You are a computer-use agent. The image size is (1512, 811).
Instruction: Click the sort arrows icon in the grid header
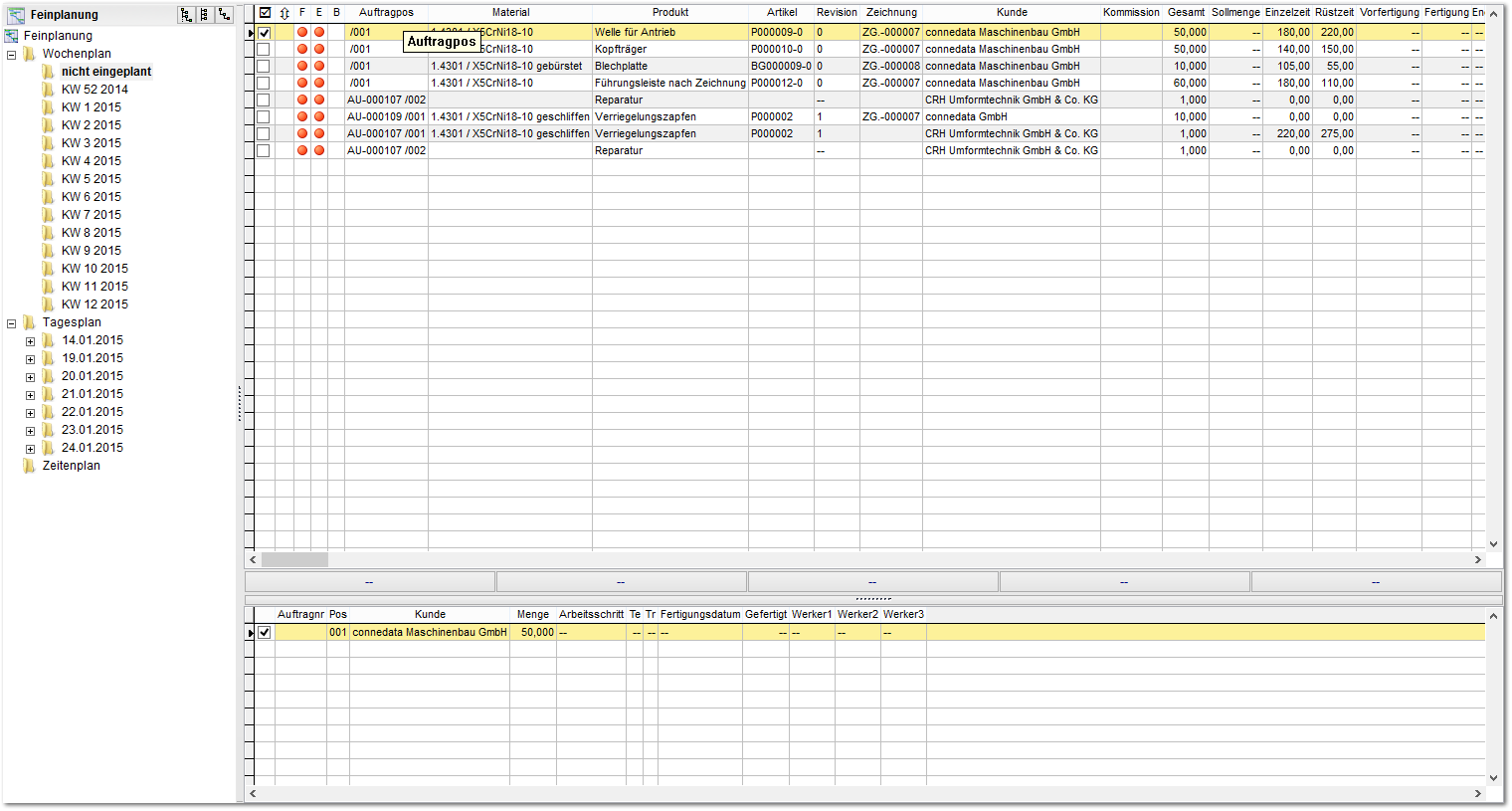tap(284, 13)
